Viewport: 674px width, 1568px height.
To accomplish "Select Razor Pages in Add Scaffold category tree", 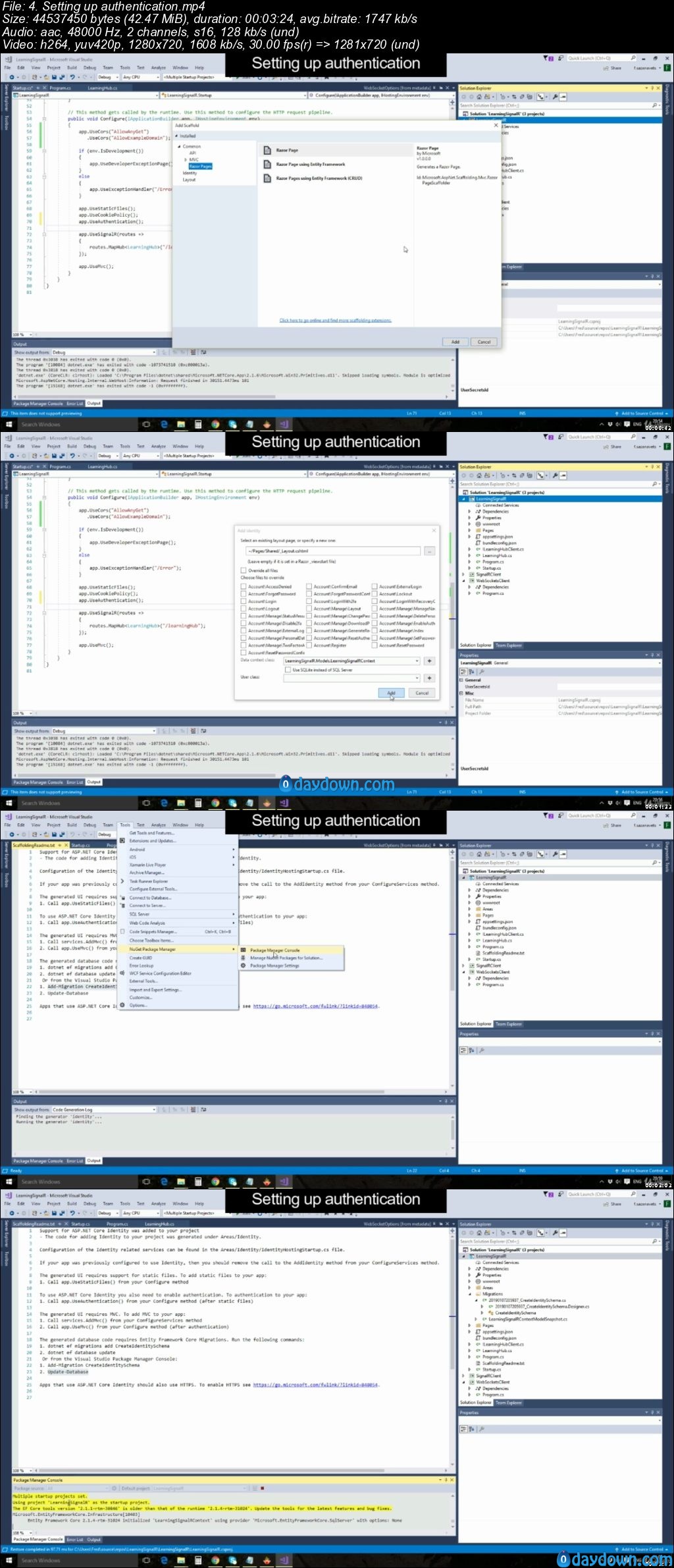I will [200, 166].
